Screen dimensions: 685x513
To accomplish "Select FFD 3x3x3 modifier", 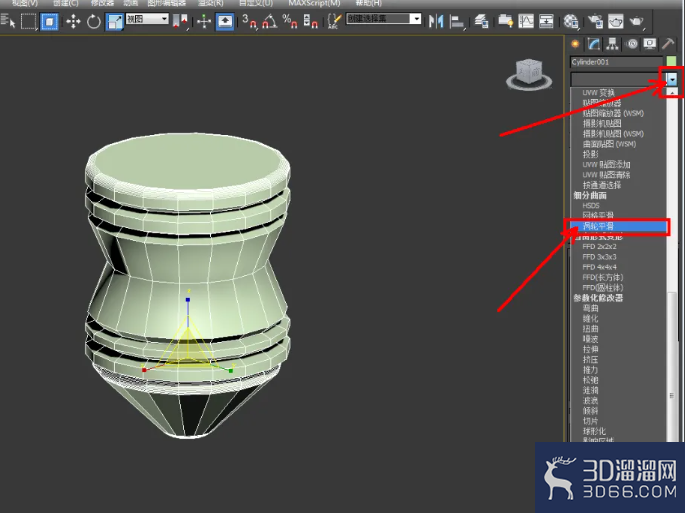I will click(x=599, y=257).
